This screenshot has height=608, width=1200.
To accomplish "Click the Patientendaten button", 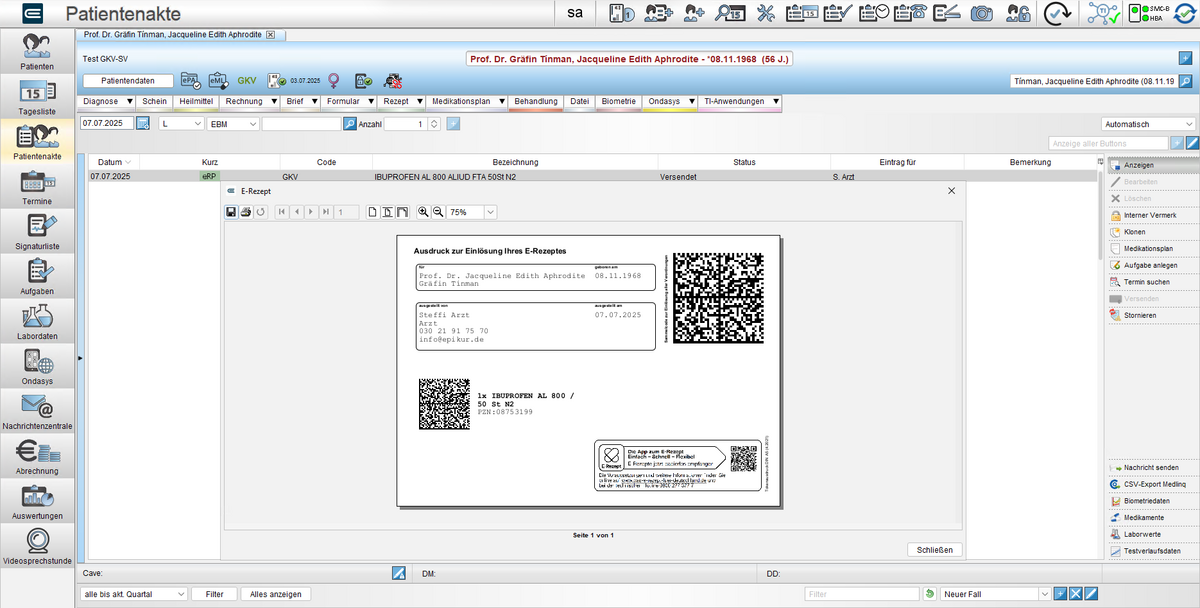I will (128, 81).
